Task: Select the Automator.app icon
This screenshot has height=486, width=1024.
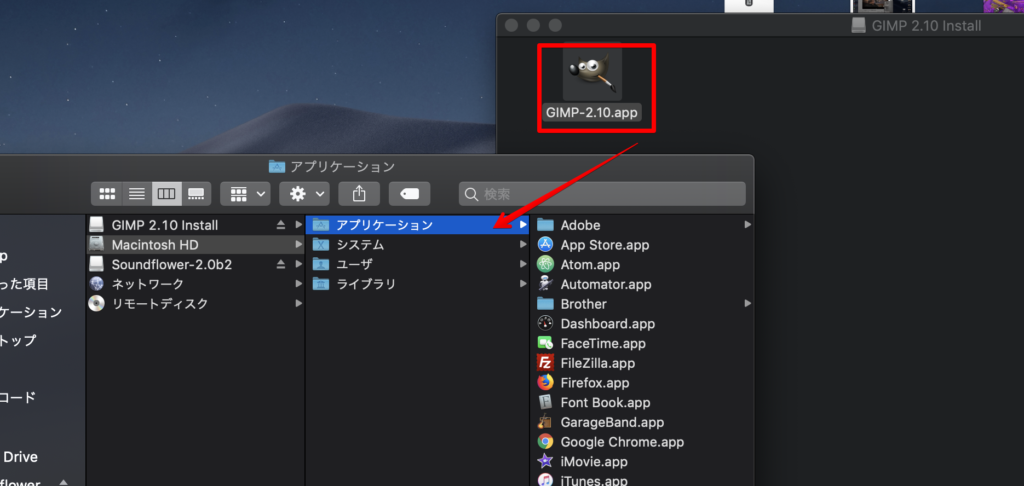Action: [545, 284]
